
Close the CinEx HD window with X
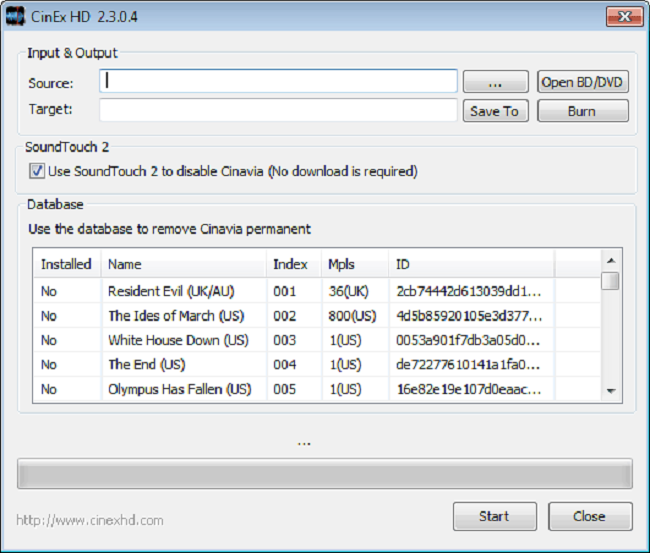click(625, 17)
